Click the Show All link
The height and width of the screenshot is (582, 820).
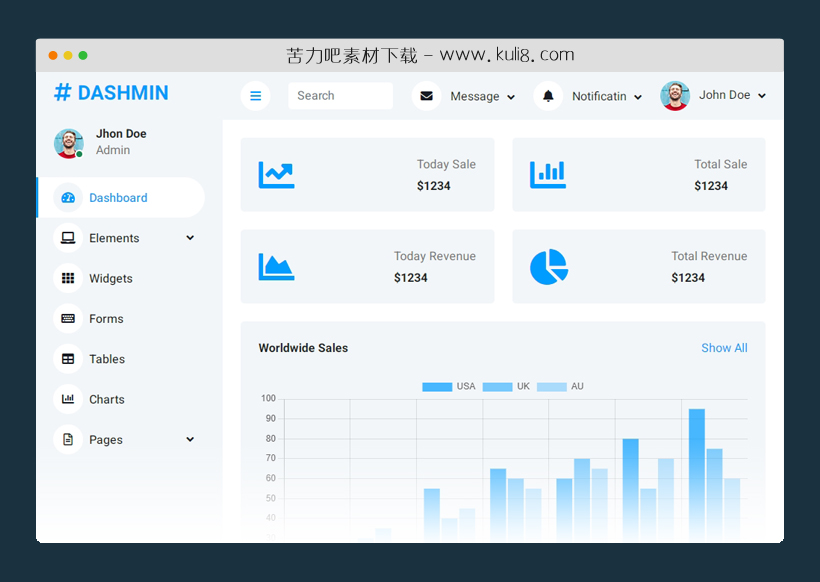point(724,348)
